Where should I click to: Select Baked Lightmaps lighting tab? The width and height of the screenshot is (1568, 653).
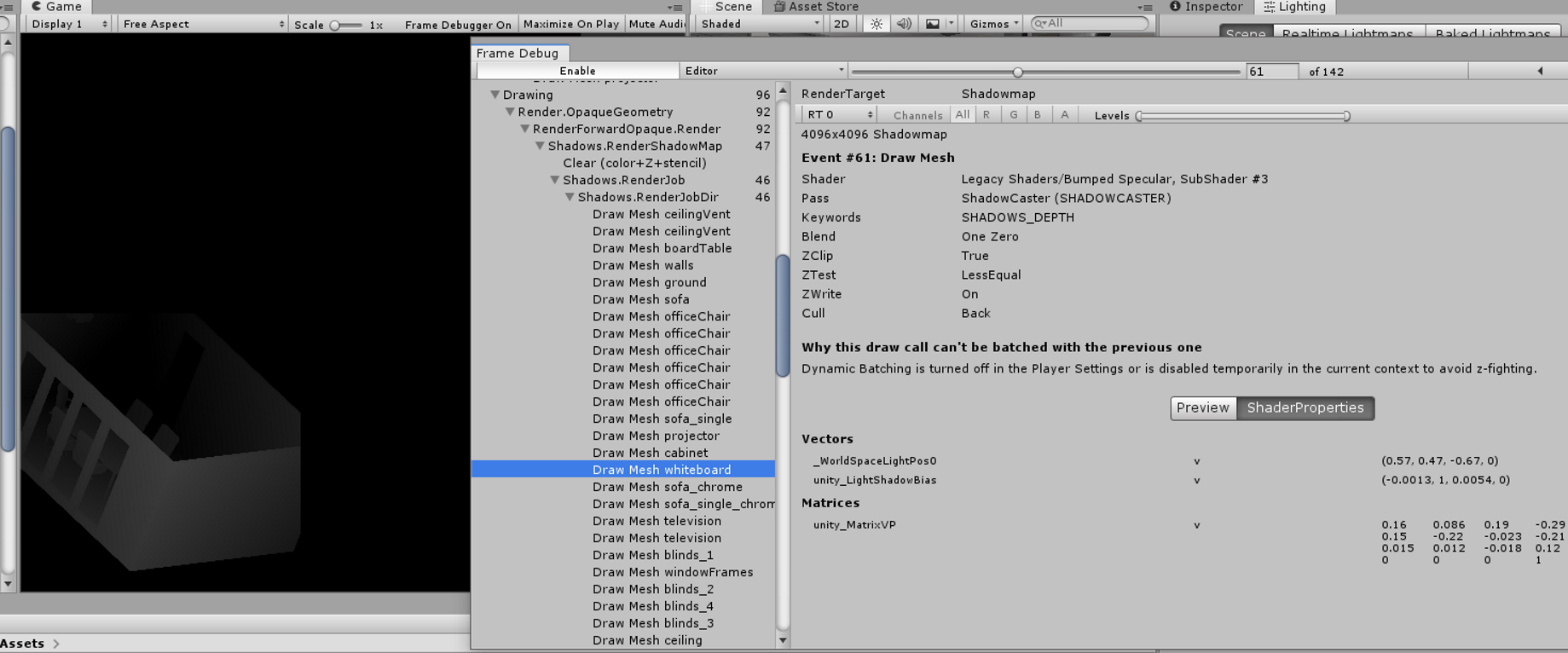tap(1492, 33)
